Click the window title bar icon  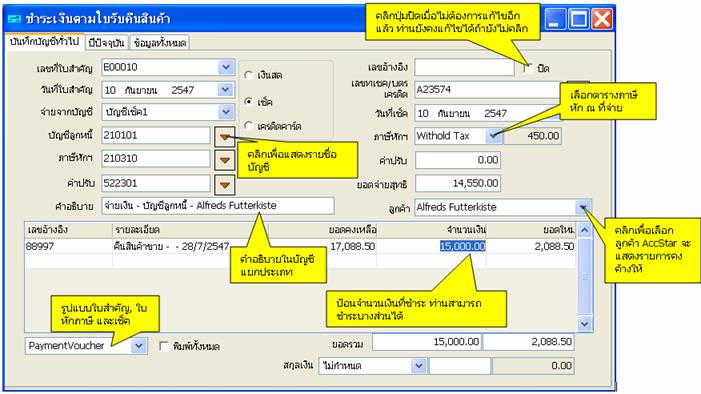[15, 19]
